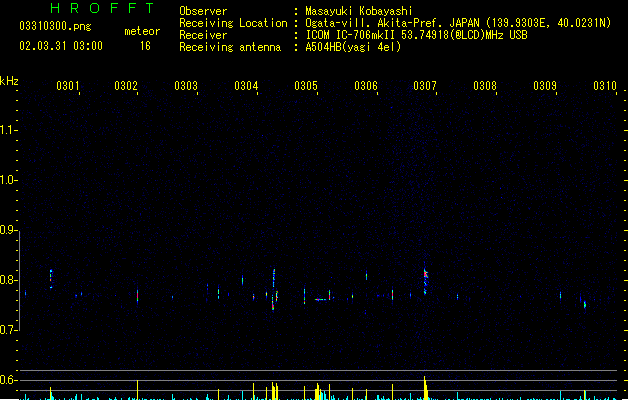Click the tallest yellow intensity peak at 0307
The width and height of the screenshot is (629, 400).
coord(425,388)
